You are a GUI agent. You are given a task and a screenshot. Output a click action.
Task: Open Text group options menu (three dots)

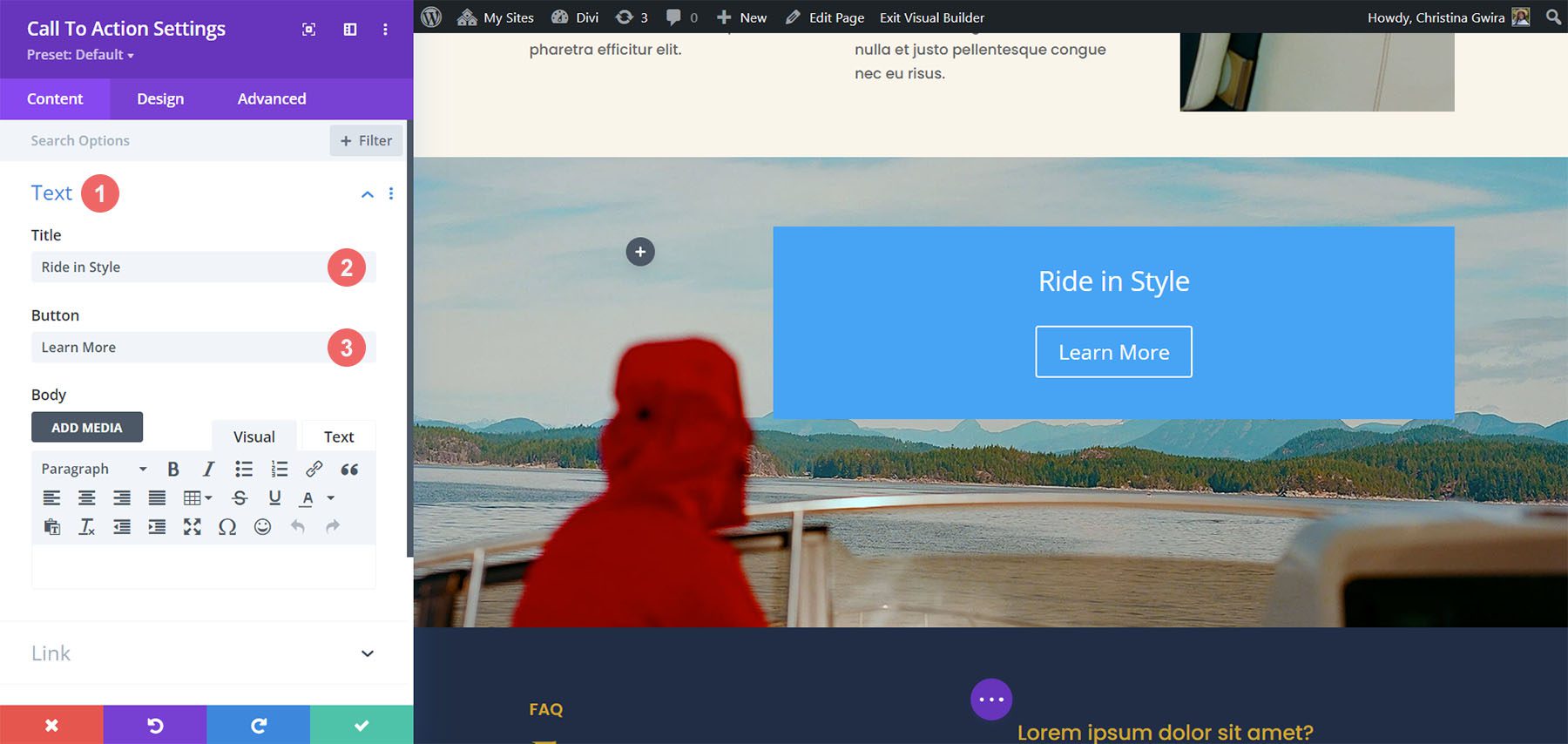point(391,193)
